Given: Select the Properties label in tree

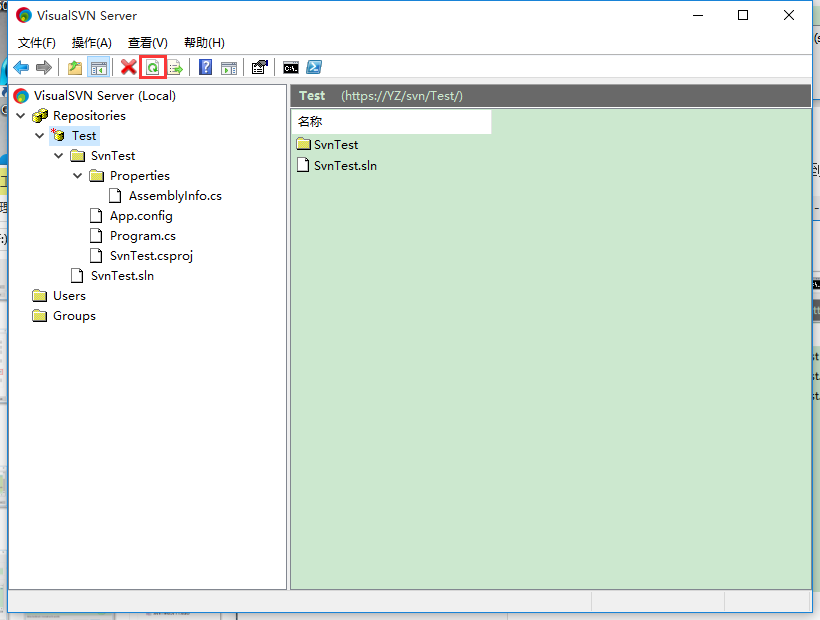Looking at the screenshot, I should 140,176.
